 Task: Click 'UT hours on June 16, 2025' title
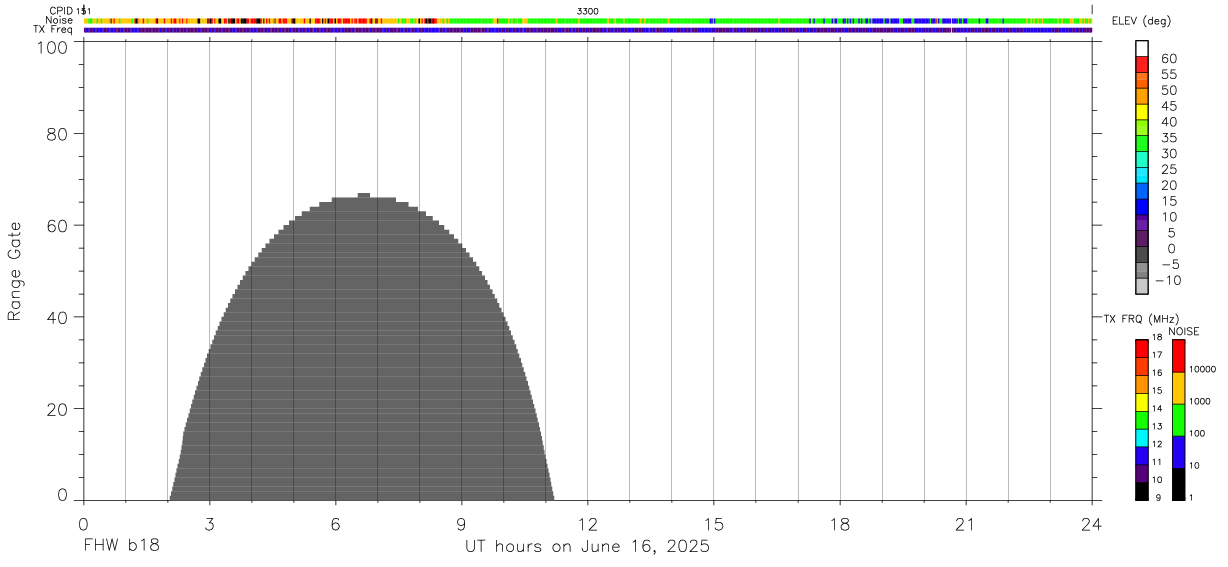587,547
